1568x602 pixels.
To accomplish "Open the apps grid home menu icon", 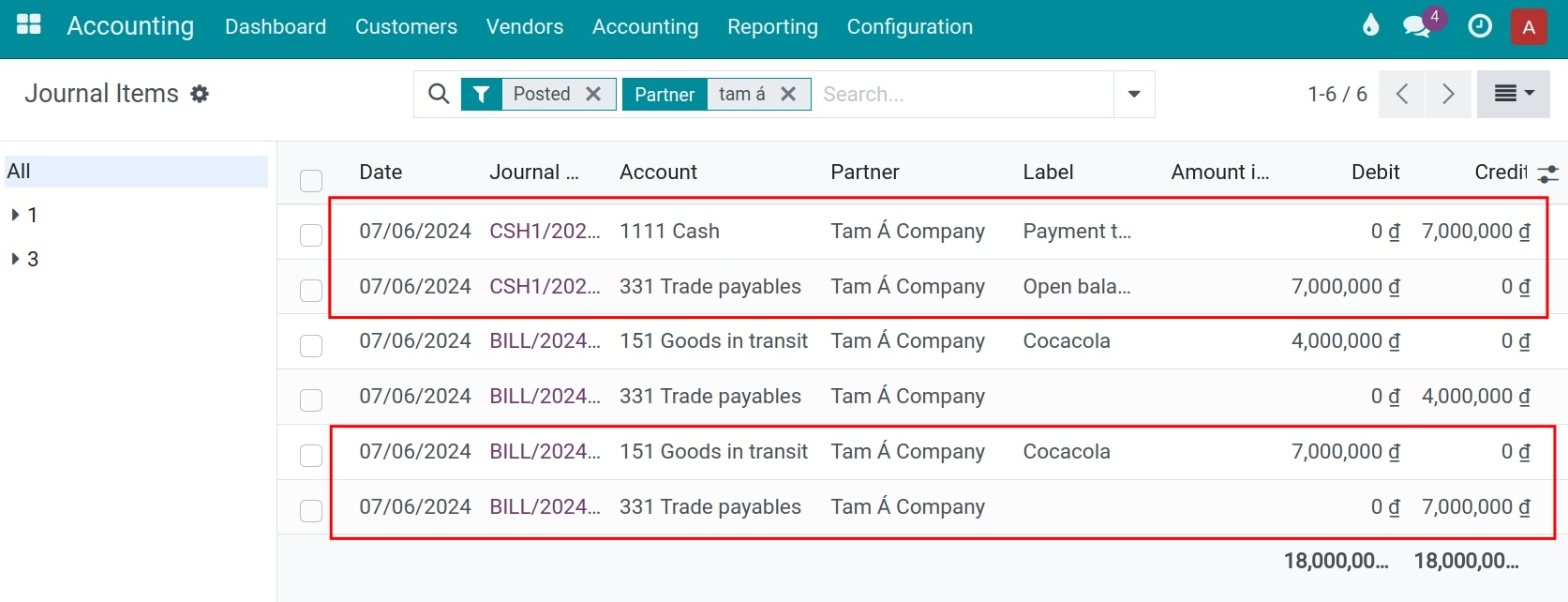I will 29,25.
